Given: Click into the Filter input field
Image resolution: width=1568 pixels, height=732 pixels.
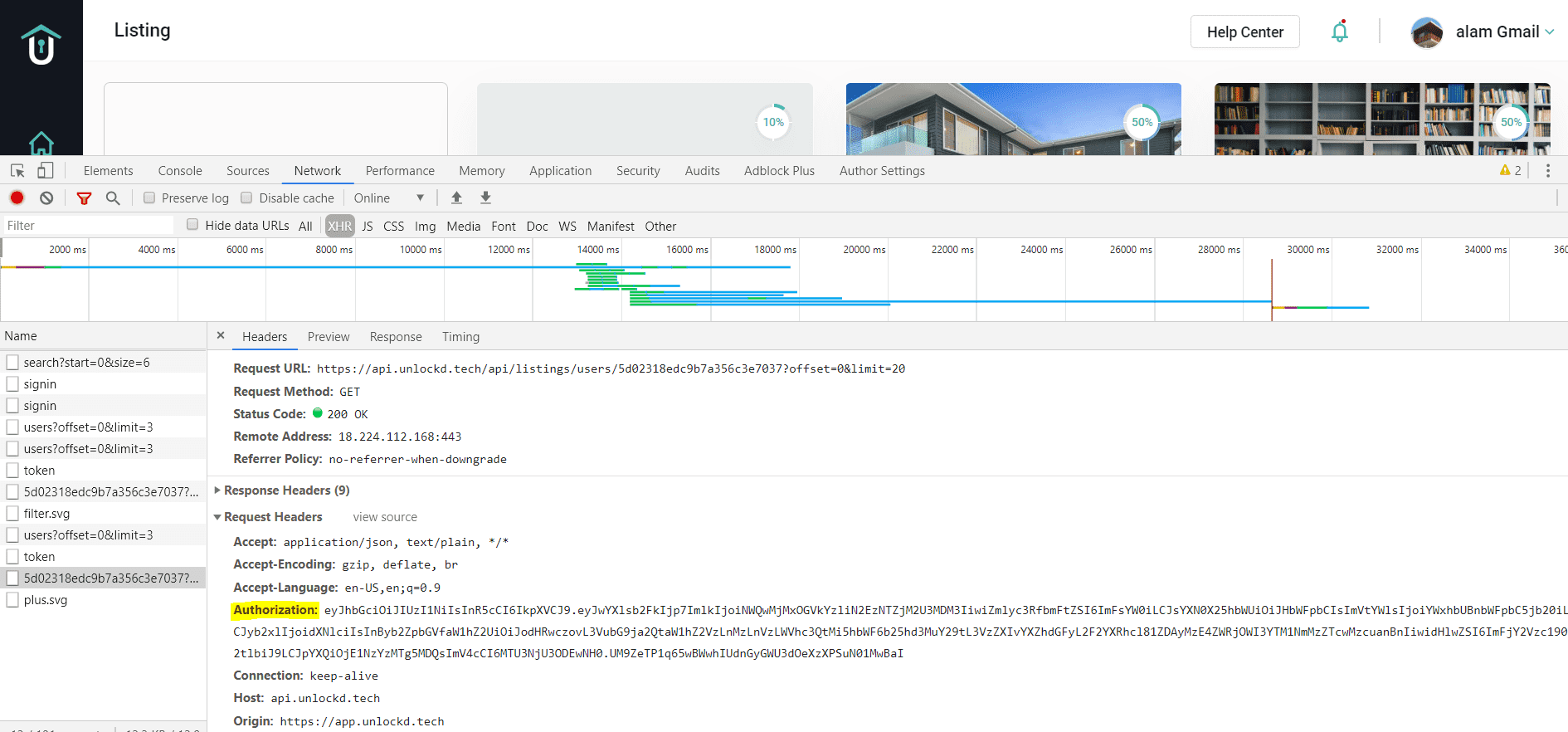Looking at the screenshot, I should tap(88, 225).
